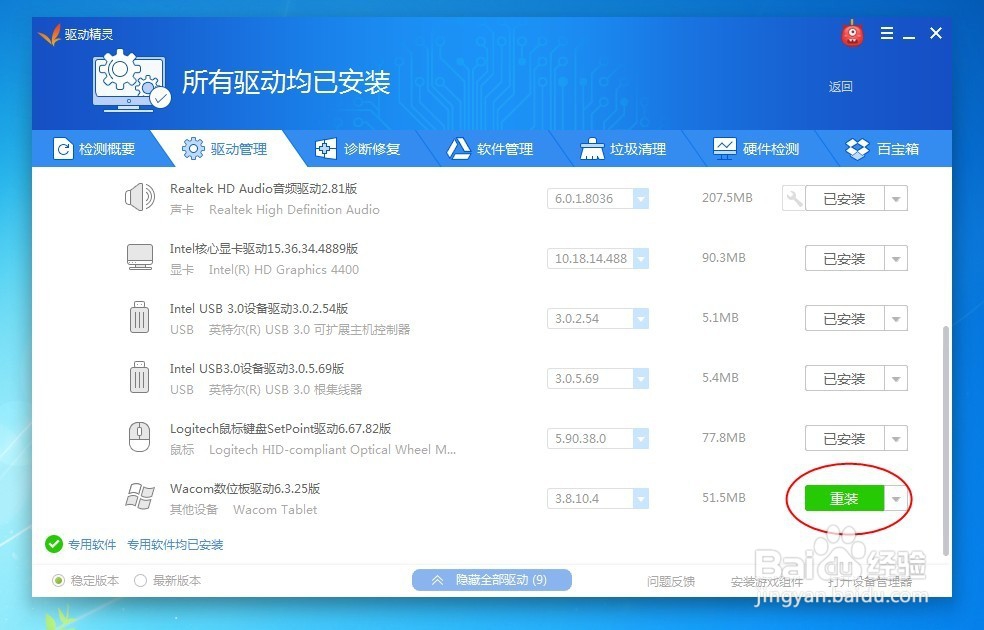Screen dimensions: 984x630
Task: Click 已安装 button for Realtek HD Audio
Action: point(845,198)
